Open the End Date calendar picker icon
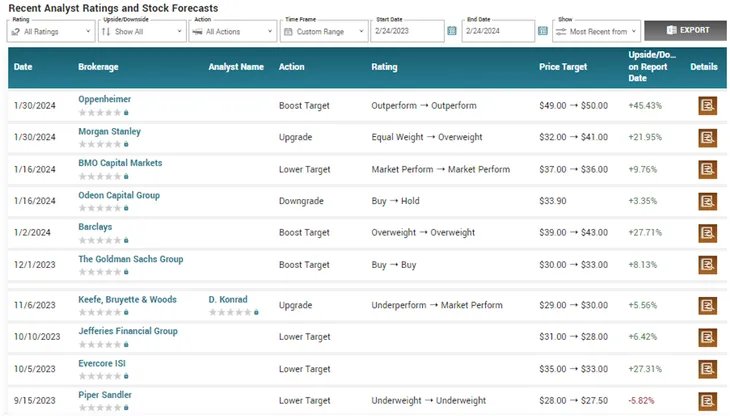730x416 pixels. (542, 31)
